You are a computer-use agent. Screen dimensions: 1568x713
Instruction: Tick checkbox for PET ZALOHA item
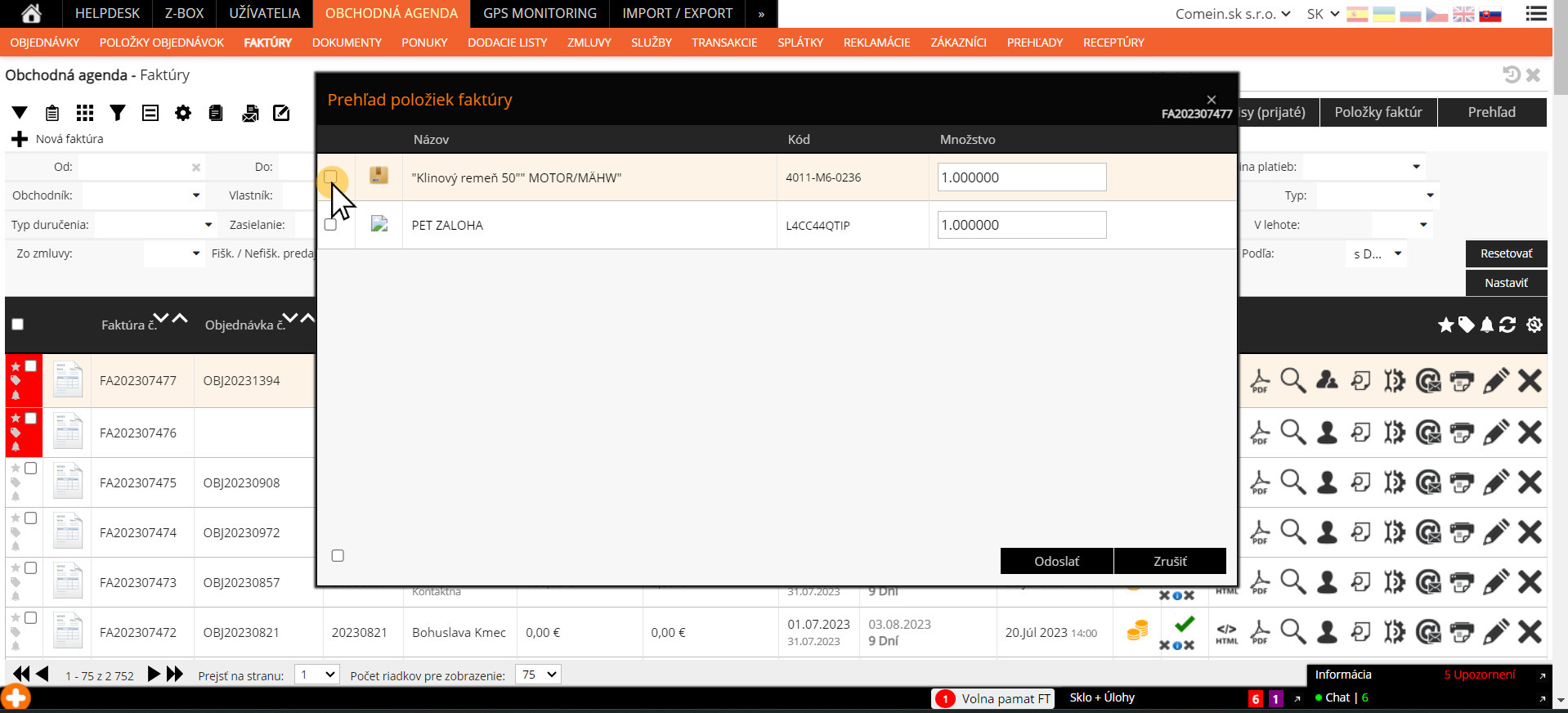tap(330, 224)
